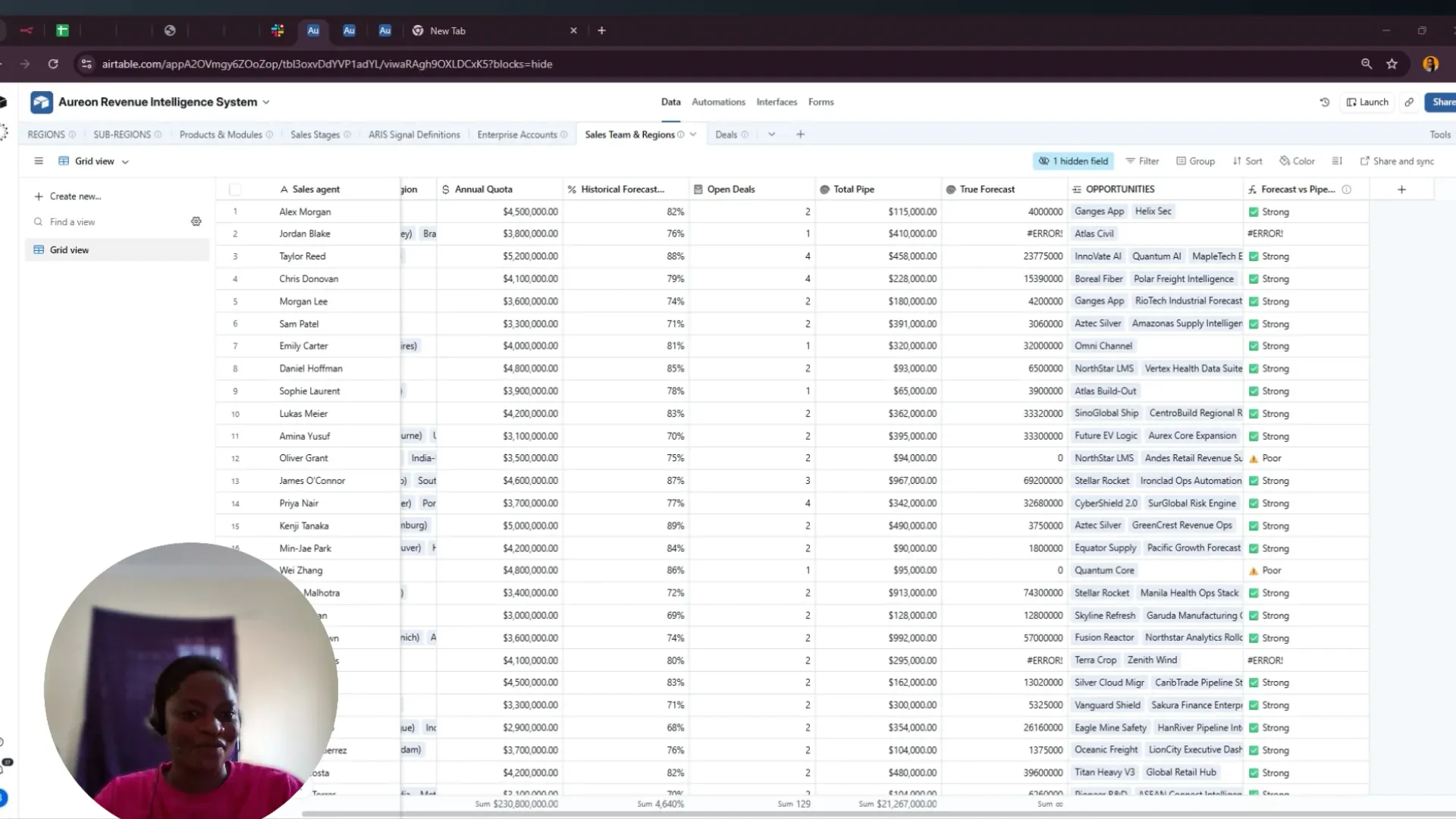Show Sales Team & Regions info icon
1456x819 pixels.
point(681,134)
